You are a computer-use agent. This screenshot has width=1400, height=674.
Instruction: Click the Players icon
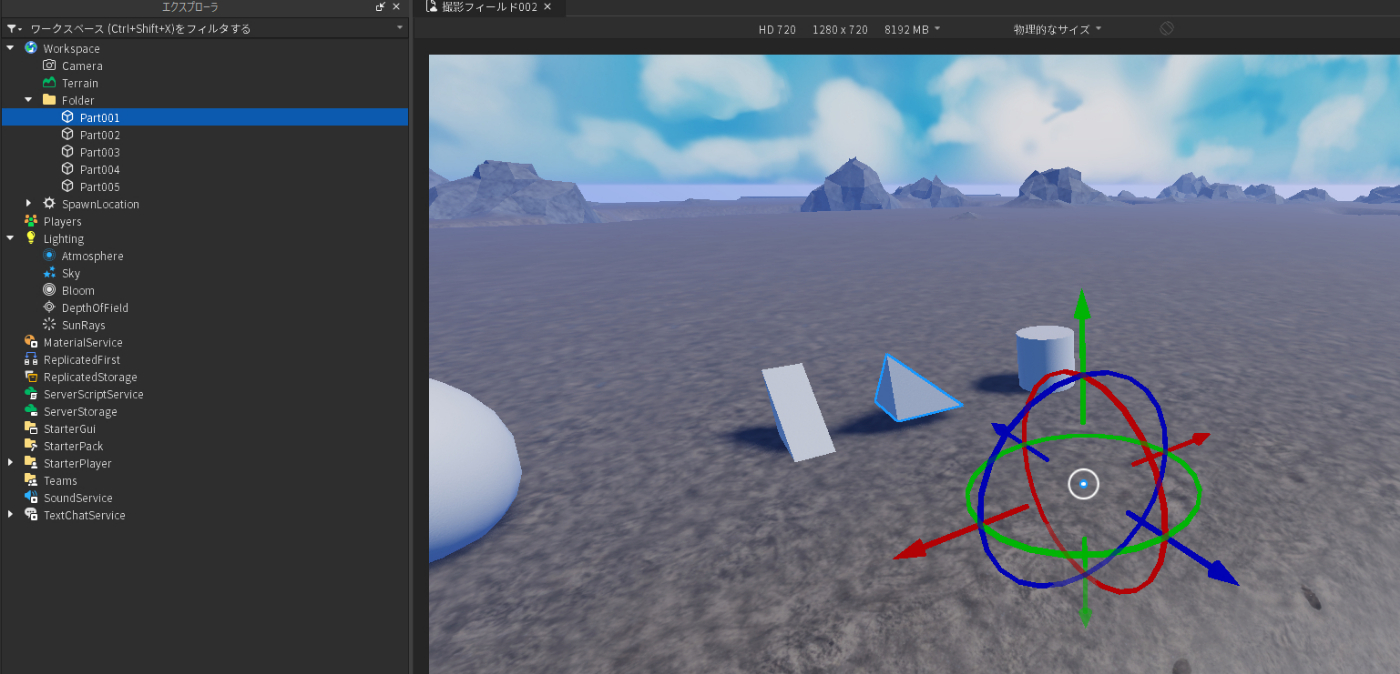pyautogui.click(x=31, y=221)
